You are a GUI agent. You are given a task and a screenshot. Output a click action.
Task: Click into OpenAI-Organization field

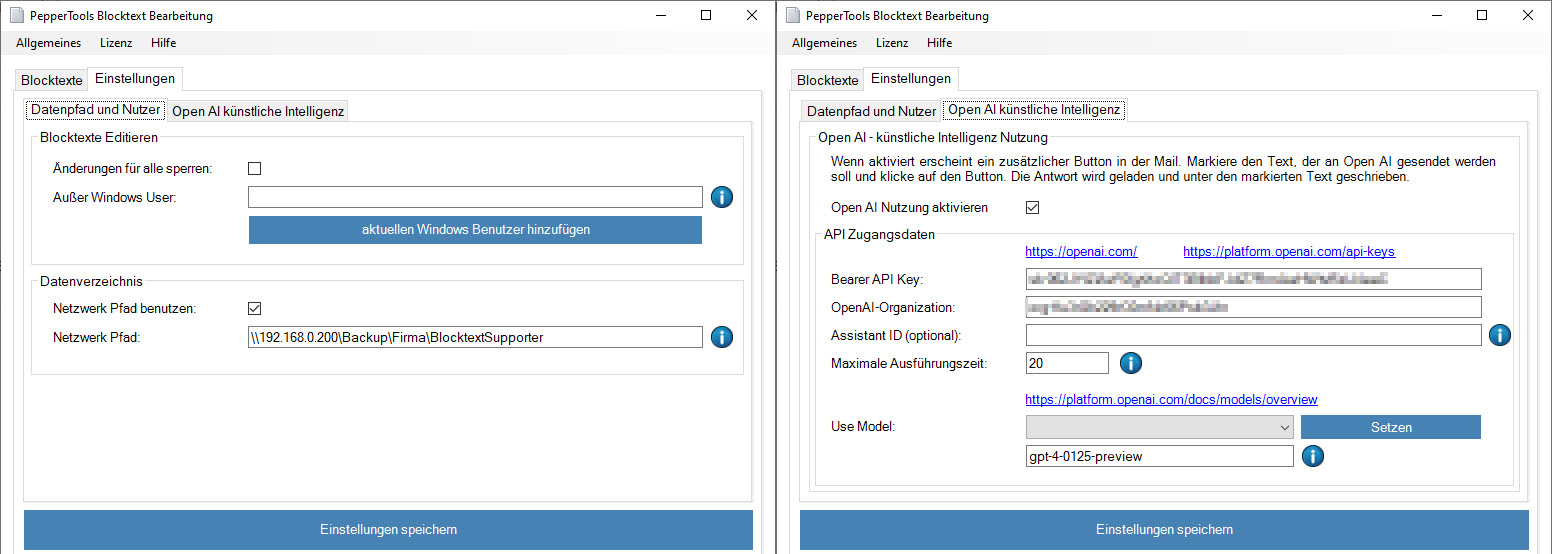pos(1254,307)
